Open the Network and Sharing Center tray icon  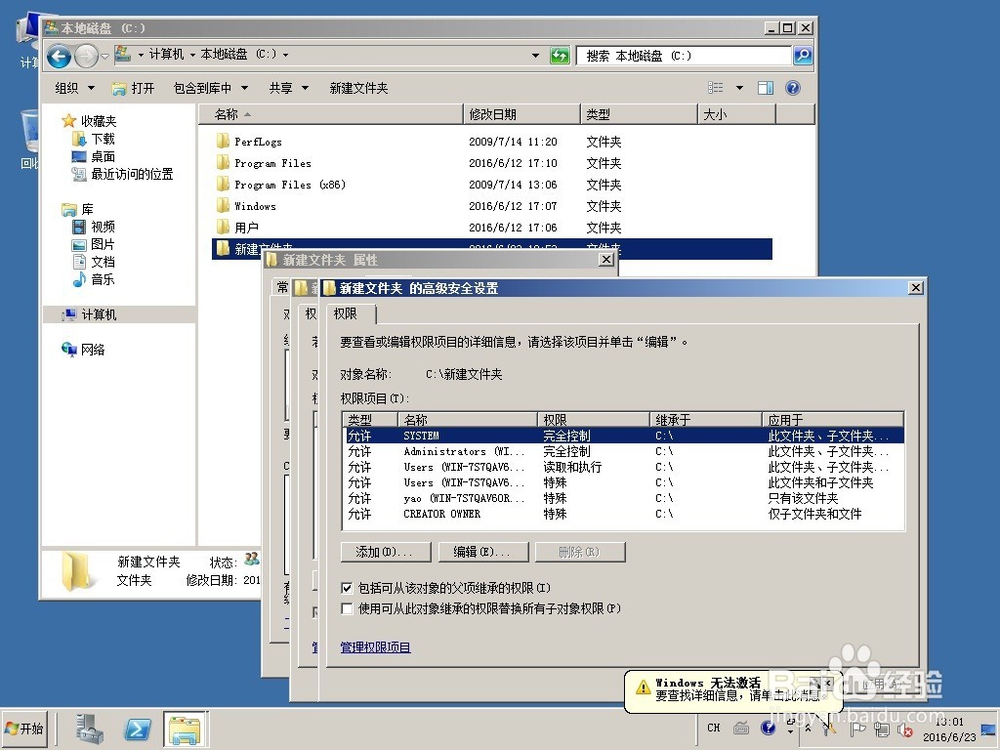click(881, 728)
